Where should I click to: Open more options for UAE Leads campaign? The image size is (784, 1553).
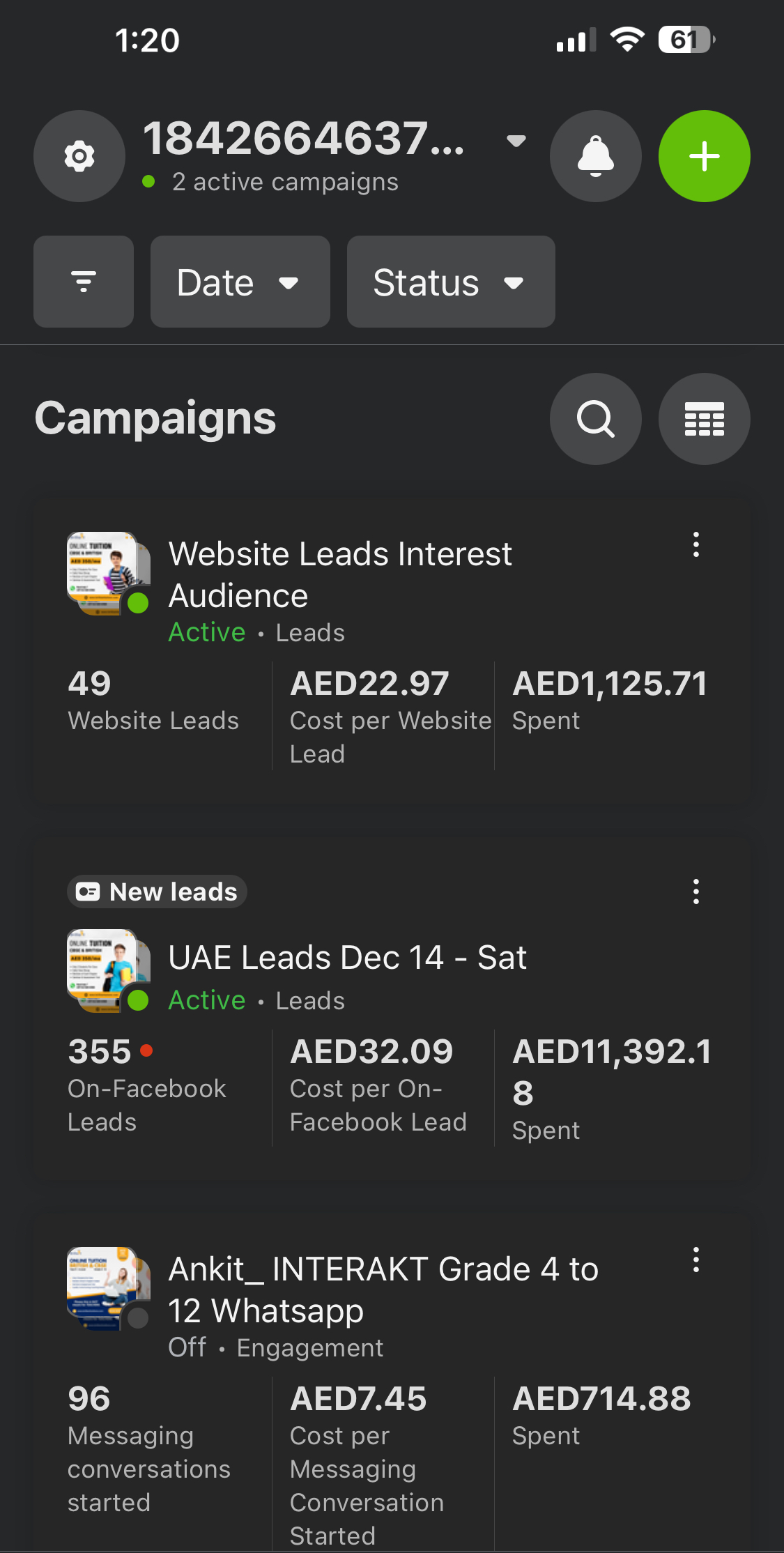[695, 892]
